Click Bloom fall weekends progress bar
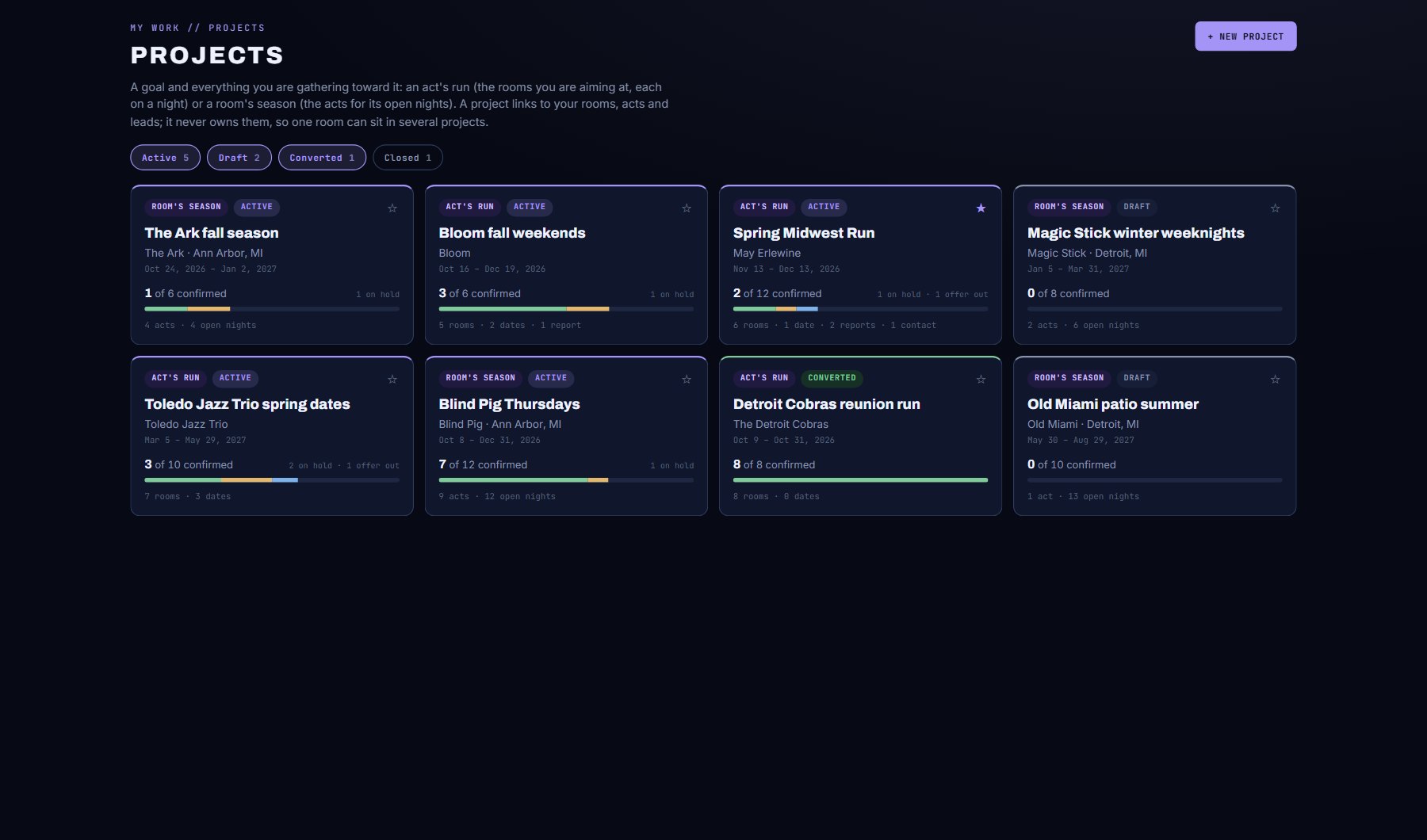Viewport: 1427px width, 840px height. (566, 309)
